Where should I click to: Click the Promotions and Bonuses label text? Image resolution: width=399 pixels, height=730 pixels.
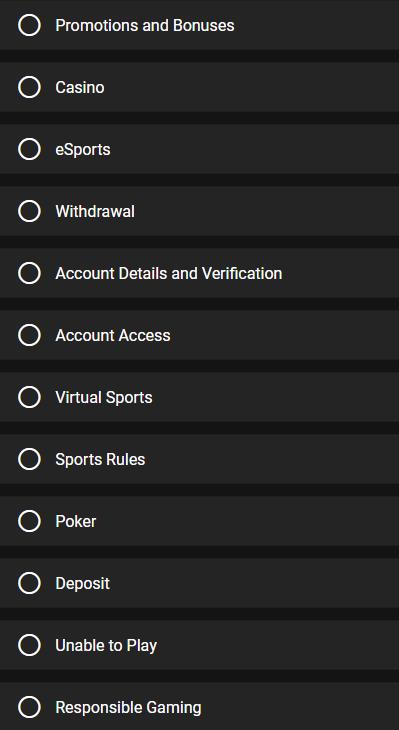coord(145,25)
